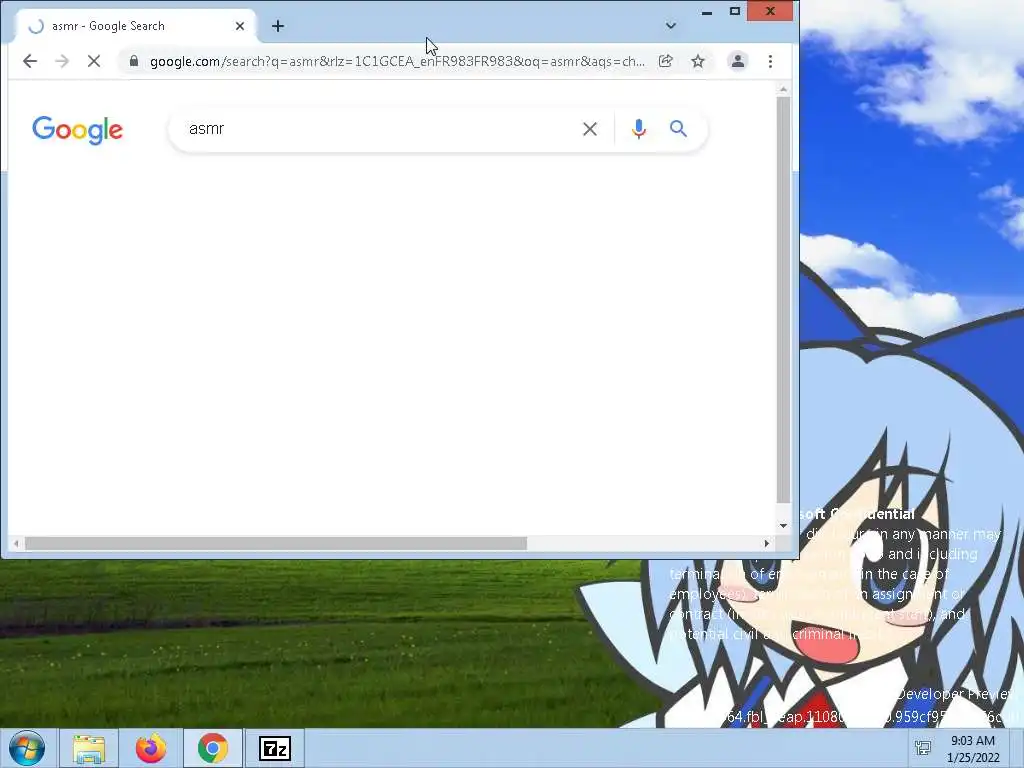Launch Firefox from the taskbar
The width and height of the screenshot is (1024, 768).
(151, 748)
